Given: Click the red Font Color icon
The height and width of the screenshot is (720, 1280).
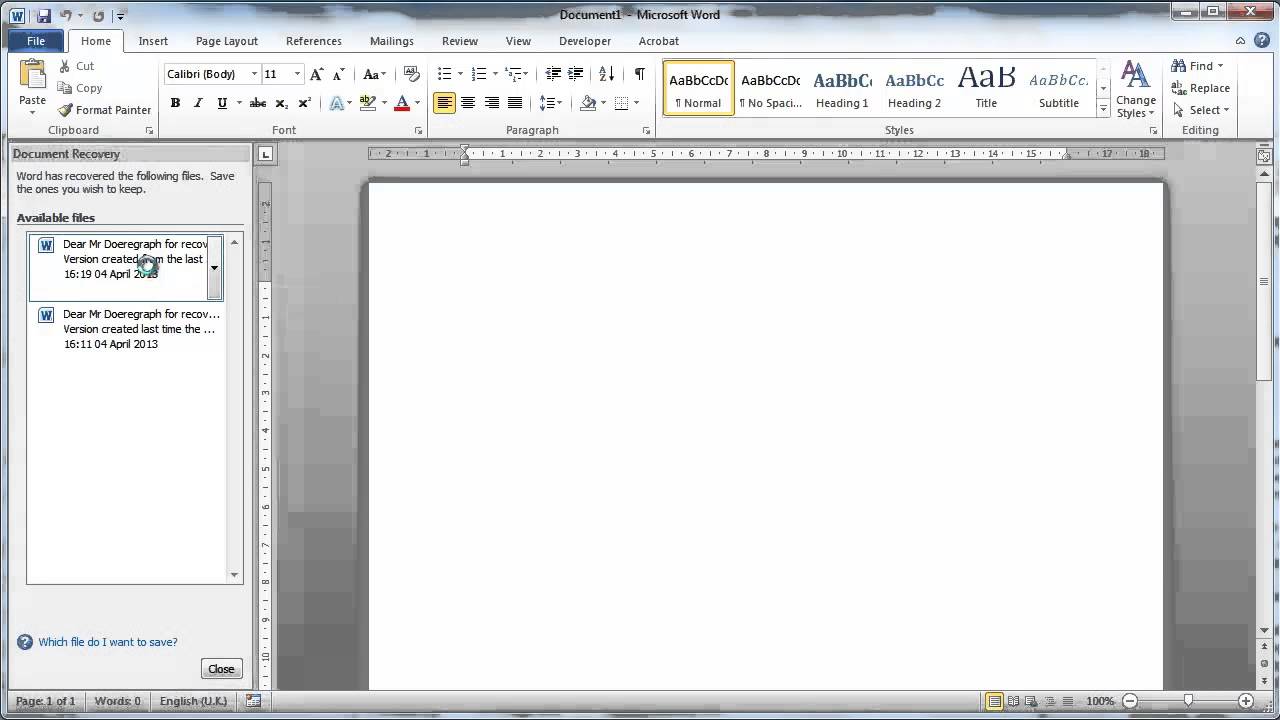Looking at the screenshot, I should (x=402, y=103).
